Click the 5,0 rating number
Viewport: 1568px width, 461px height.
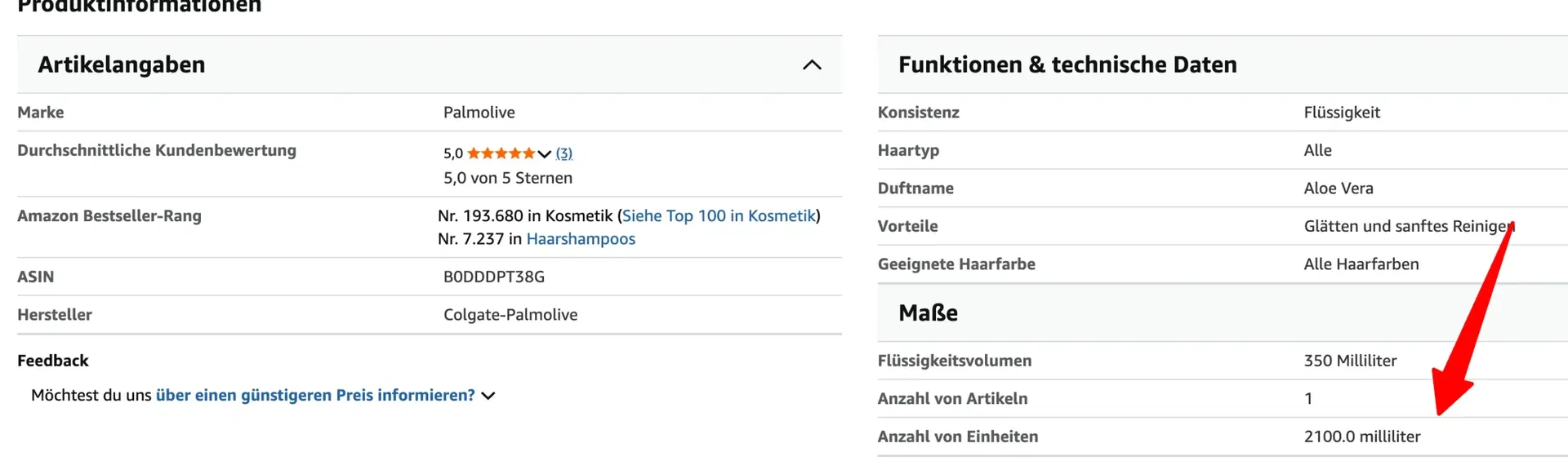point(453,153)
